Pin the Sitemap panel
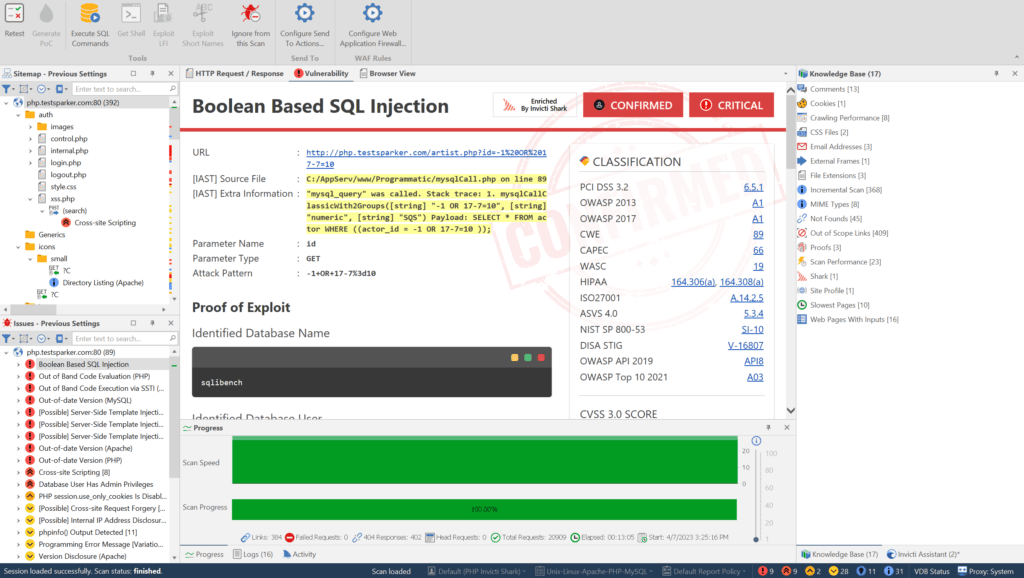The image size is (1024, 578). pyautogui.click(x=152, y=72)
